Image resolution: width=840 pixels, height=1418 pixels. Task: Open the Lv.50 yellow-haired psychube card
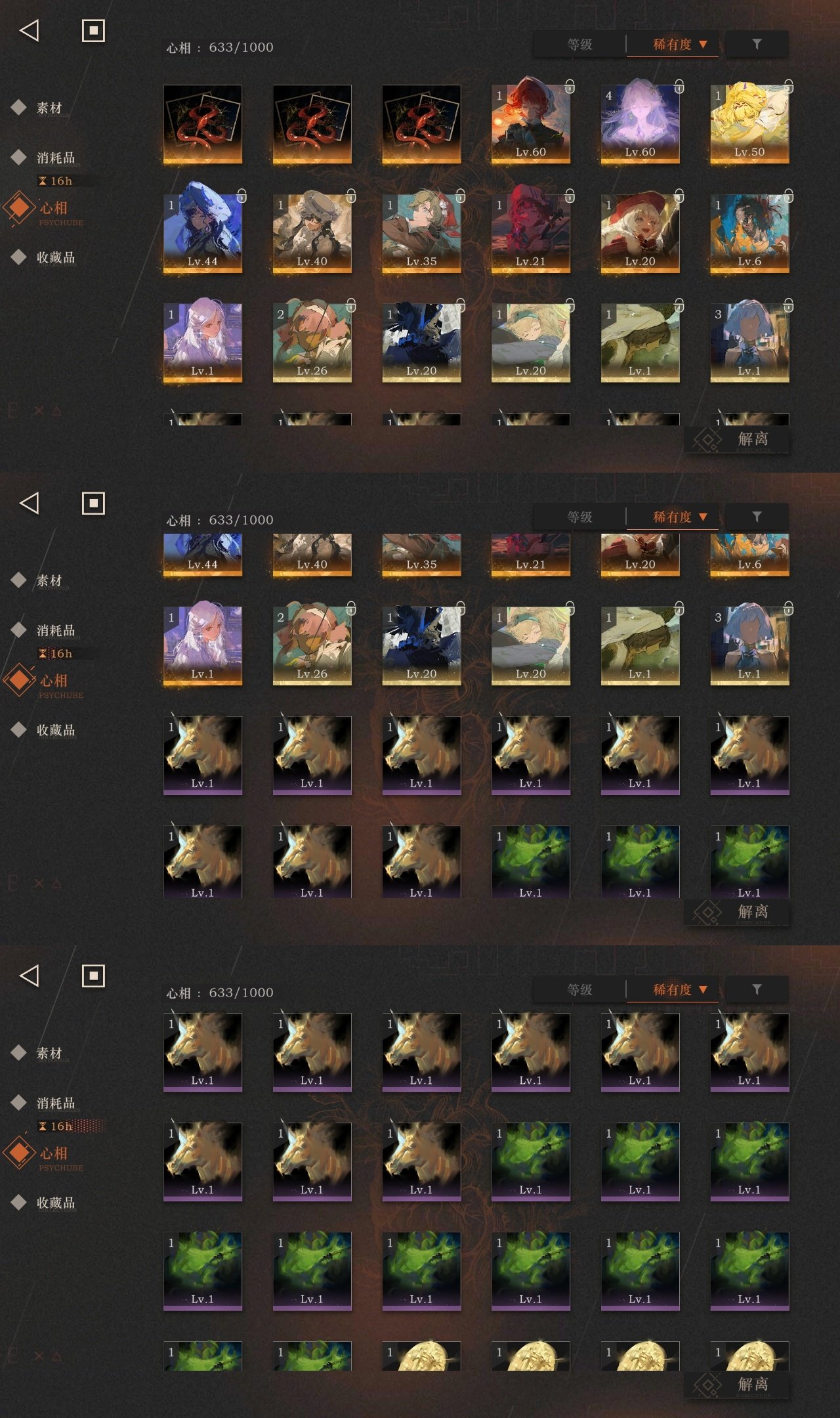tap(749, 124)
